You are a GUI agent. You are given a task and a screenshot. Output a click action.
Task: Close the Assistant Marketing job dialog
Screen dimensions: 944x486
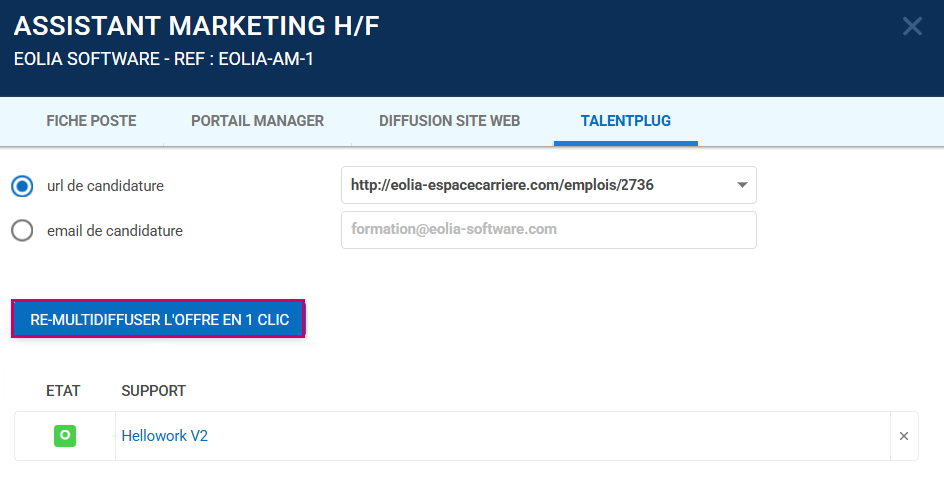pos(911,27)
